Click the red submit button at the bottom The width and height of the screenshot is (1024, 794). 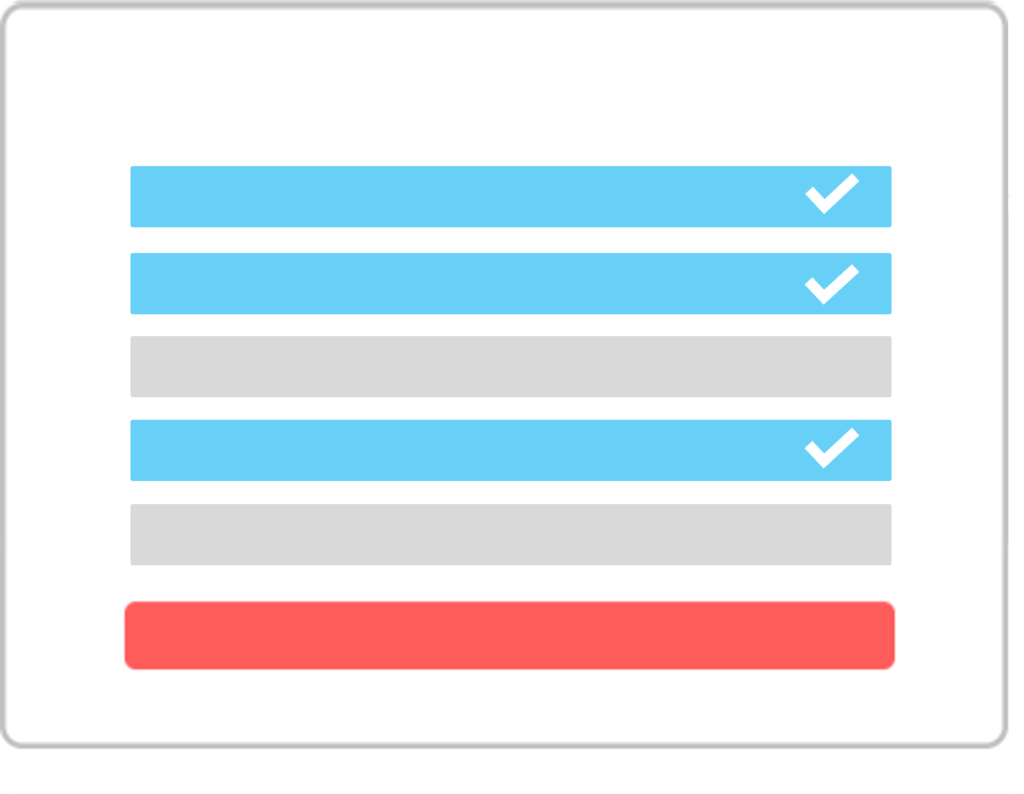[x=509, y=635]
